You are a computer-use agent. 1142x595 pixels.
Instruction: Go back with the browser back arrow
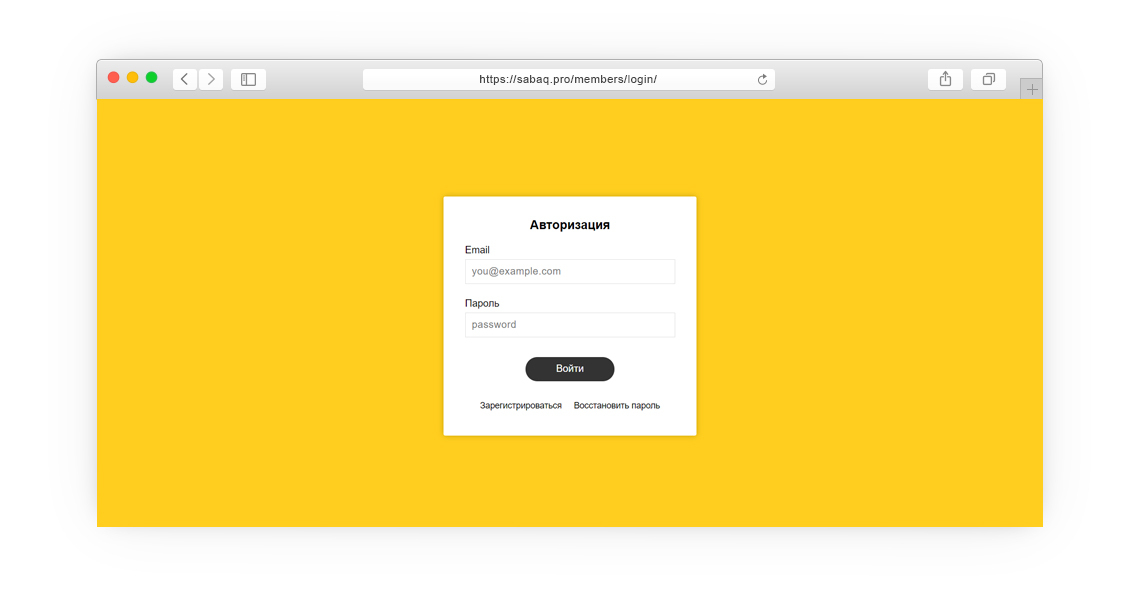(185, 79)
